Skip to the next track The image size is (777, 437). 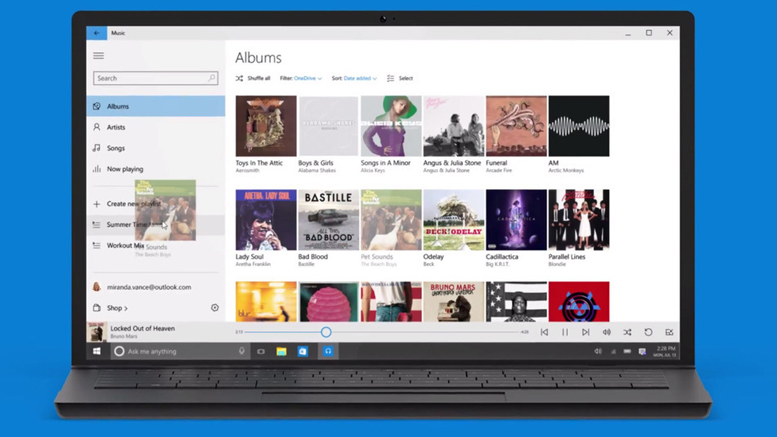[586, 332]
